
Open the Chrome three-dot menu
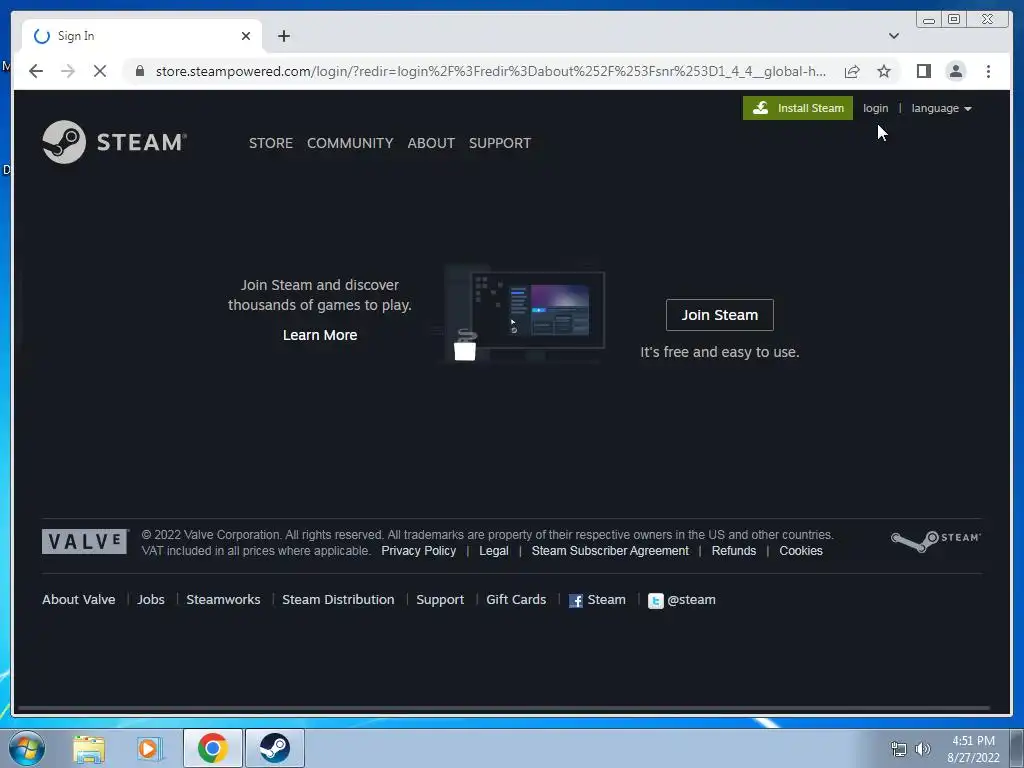point(988,71)
